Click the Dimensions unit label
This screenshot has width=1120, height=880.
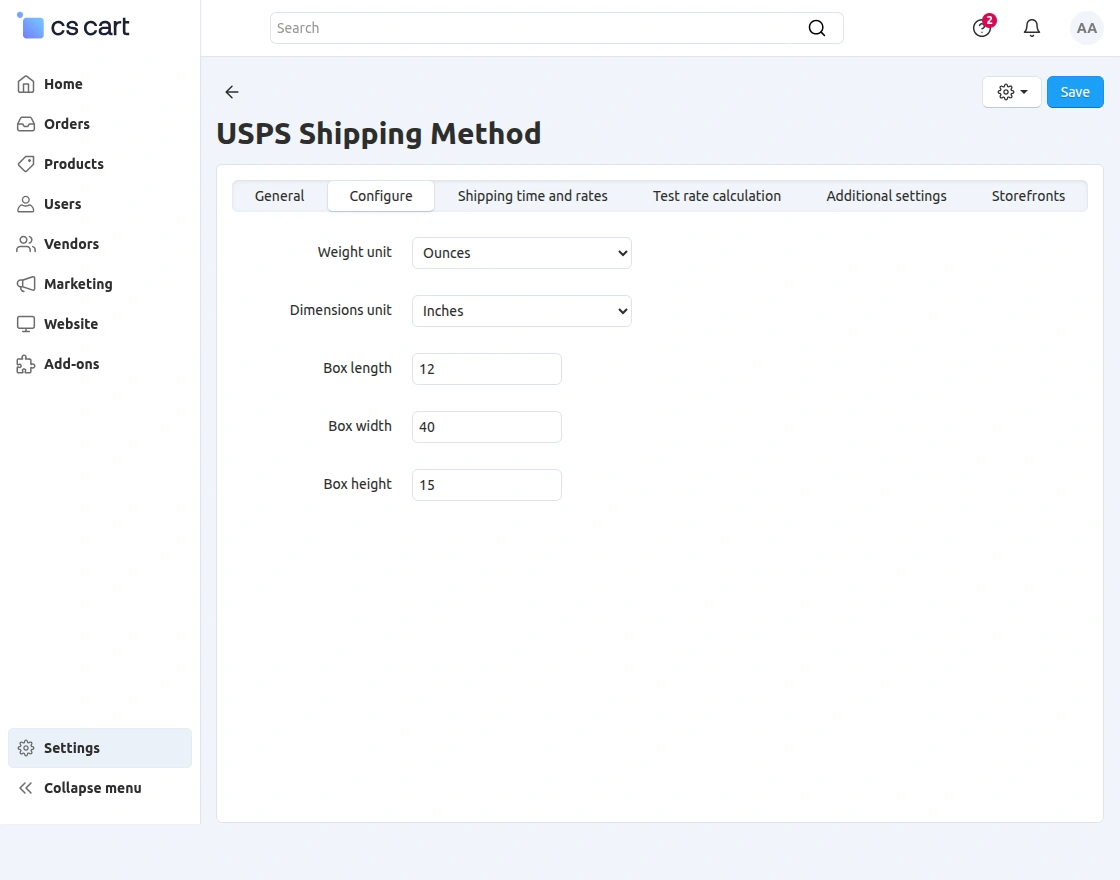(x=340, y=310)
